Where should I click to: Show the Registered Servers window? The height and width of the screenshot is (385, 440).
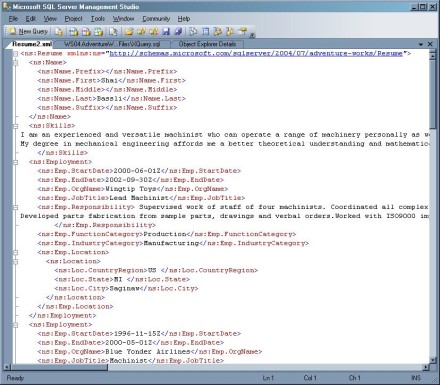193,32
